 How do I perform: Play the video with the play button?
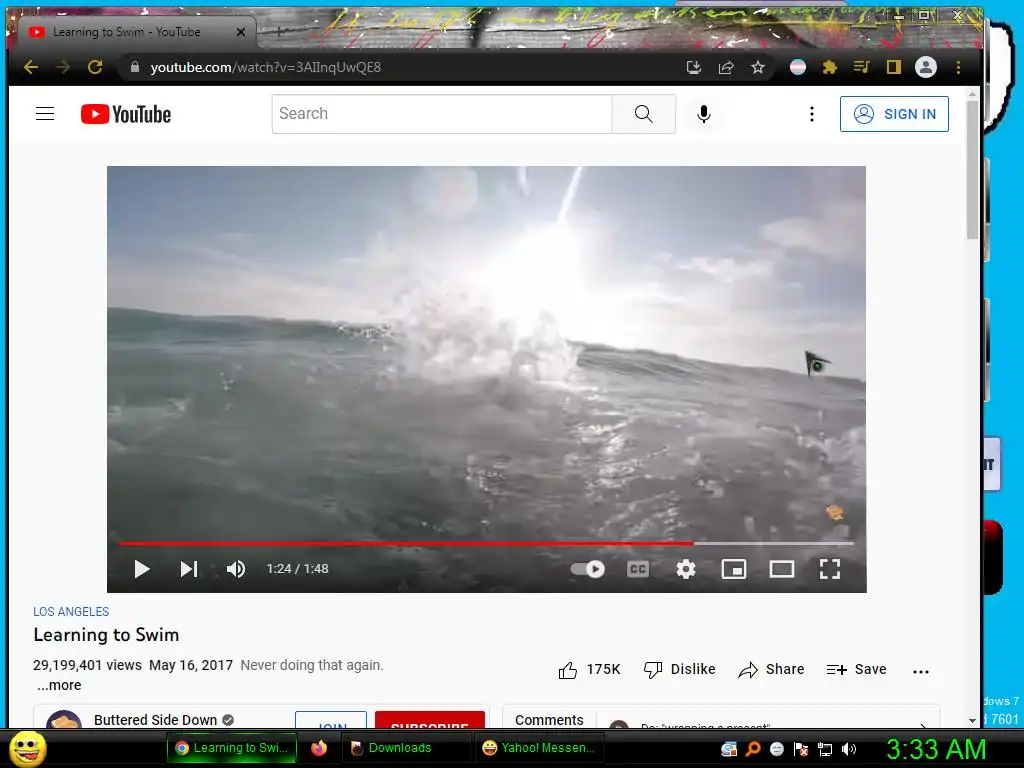click(141, 569)
